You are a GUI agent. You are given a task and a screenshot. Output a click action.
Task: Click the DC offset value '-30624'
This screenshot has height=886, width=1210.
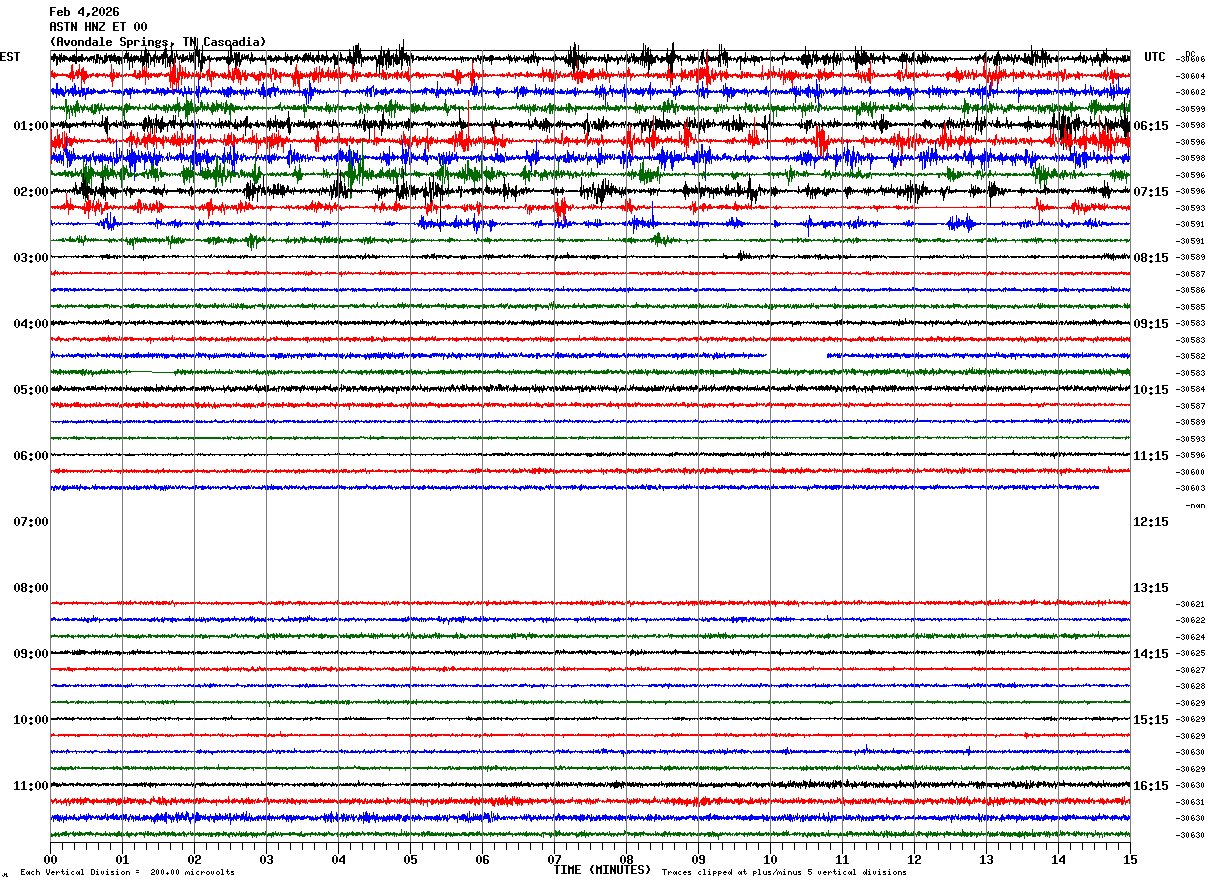pos(1191,637)
